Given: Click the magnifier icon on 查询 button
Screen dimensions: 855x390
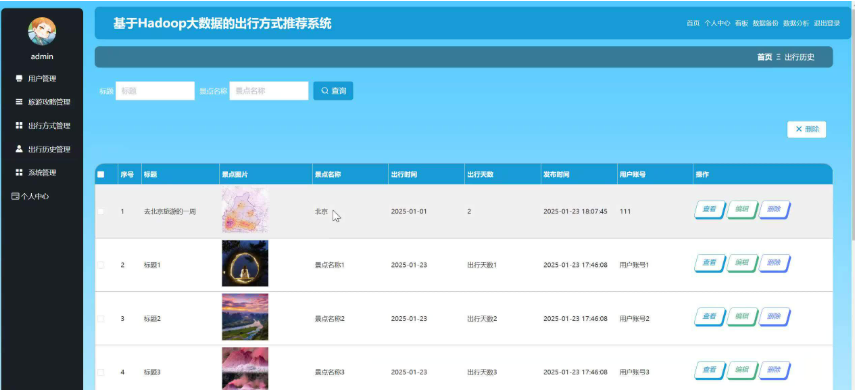Looking at the screenshot, I should click(325, 91).
